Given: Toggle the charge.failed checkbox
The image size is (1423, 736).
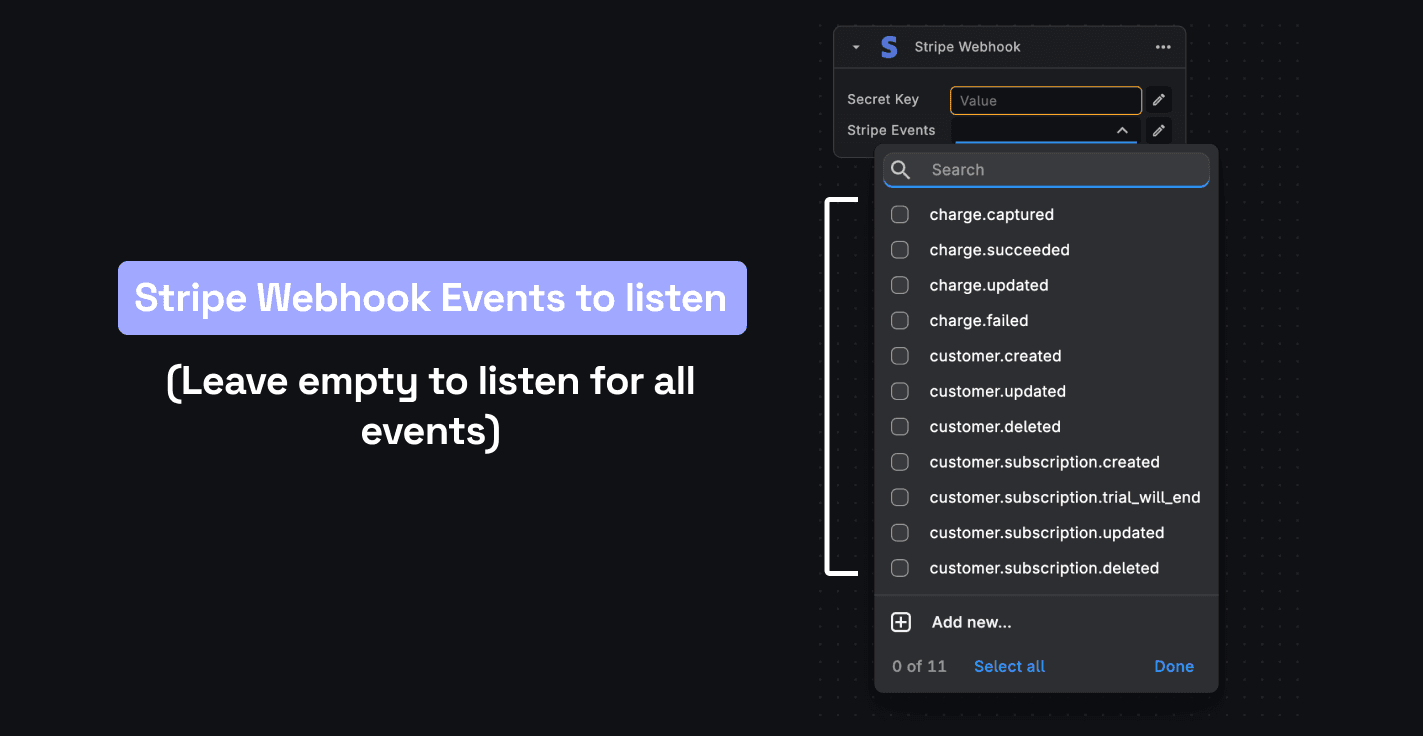Looking at the screenshot, I should pyautogui.click(x=900, y=321).
